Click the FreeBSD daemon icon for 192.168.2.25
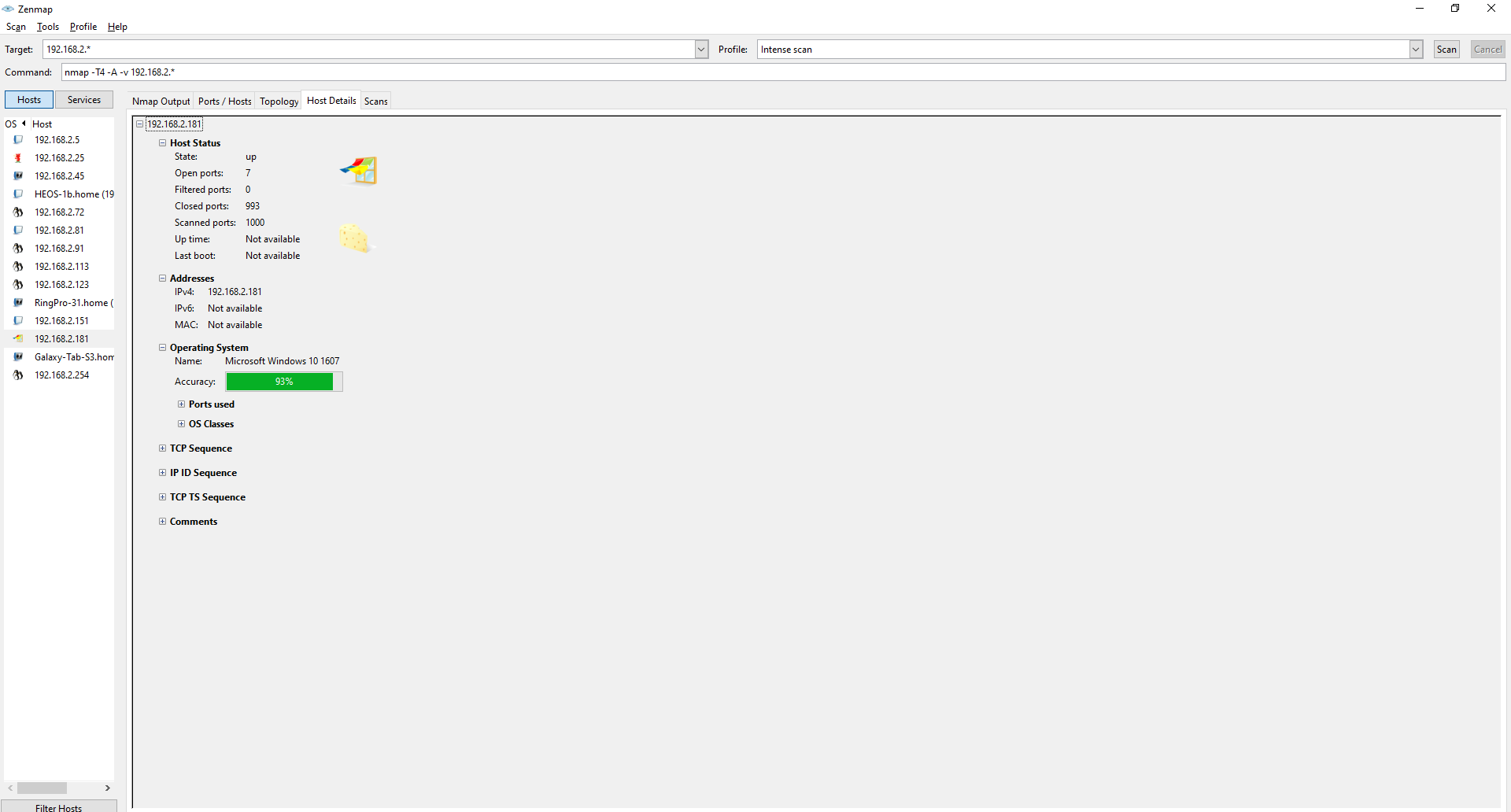This screenshot has height=812, width=1511. 18,158
